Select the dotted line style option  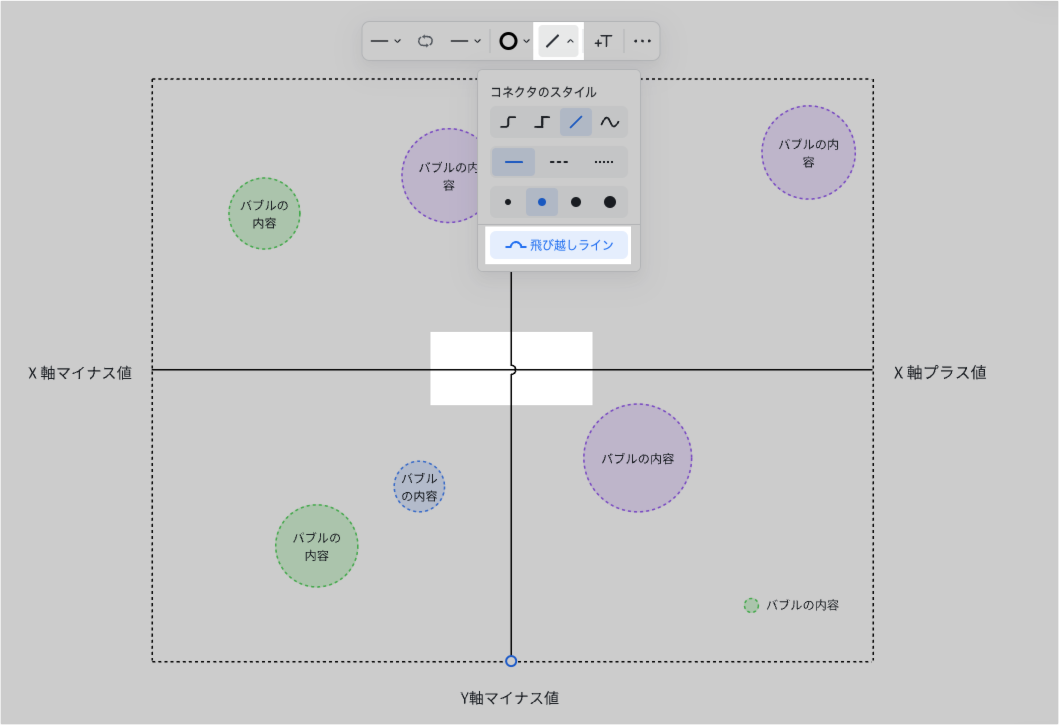pyautogui.click(x=604, y=162)
